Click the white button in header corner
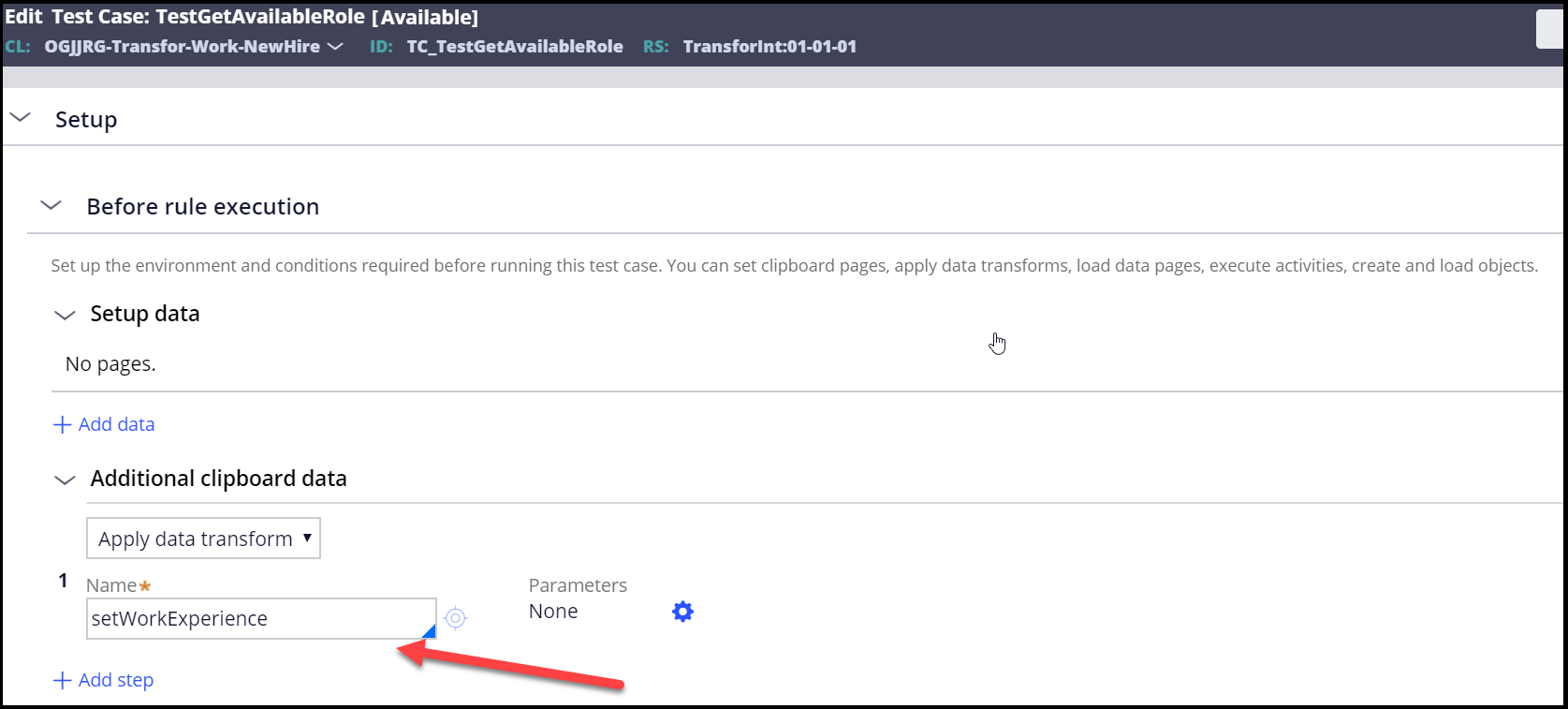This screenshot has width=1568, height=709. pos(1550,28)
